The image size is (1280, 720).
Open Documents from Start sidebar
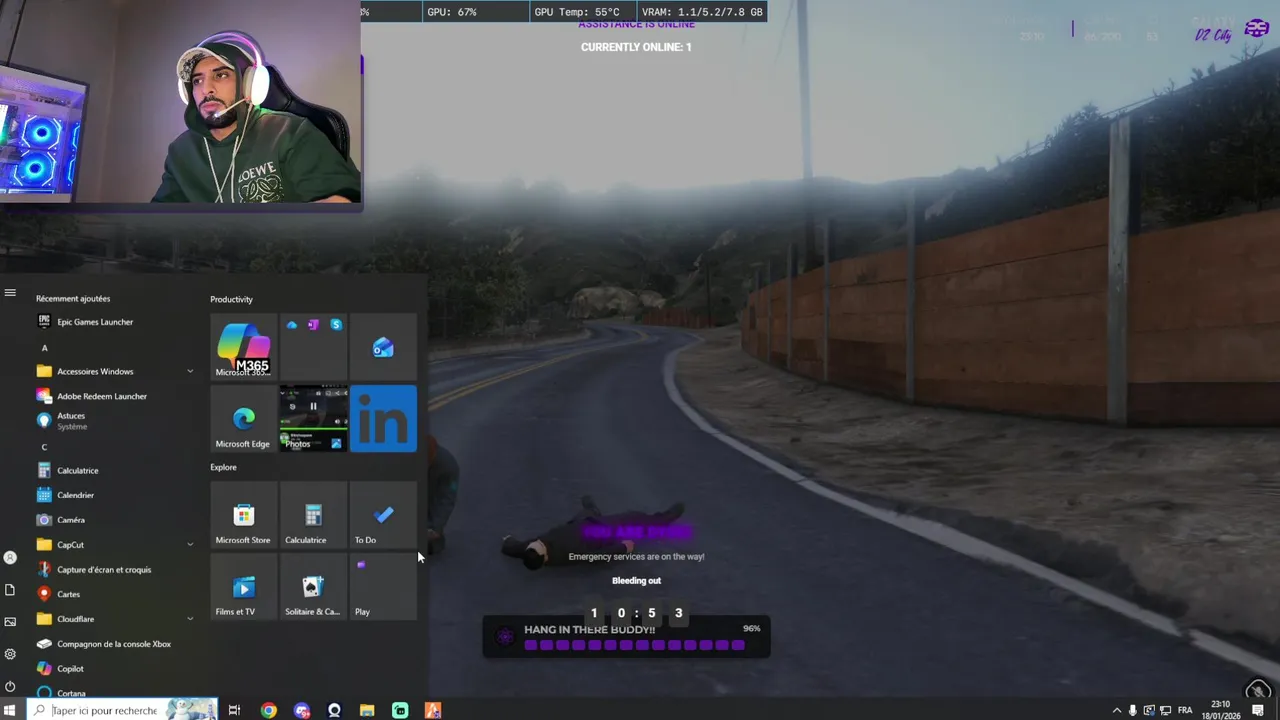(x=10, y=590)
